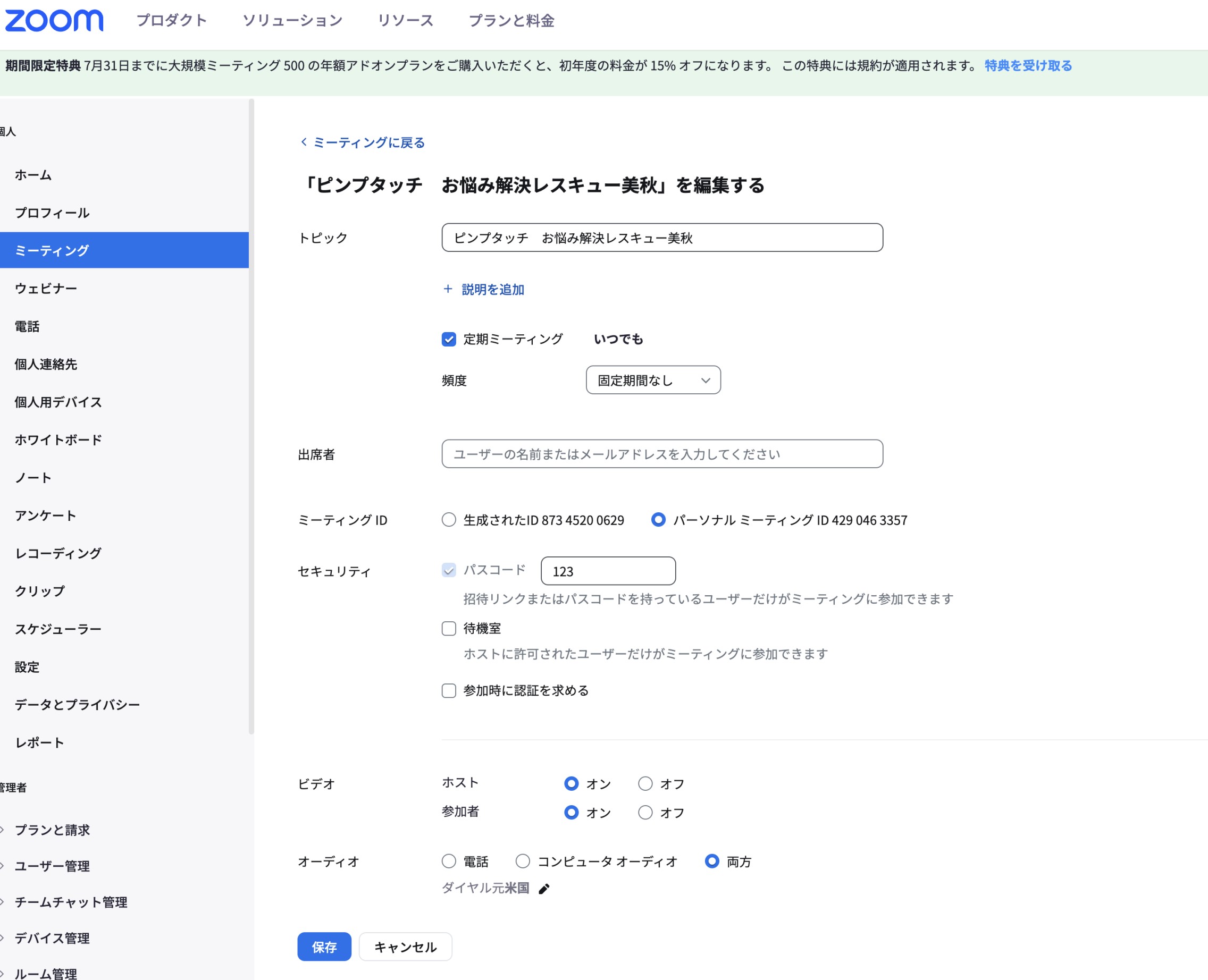Click the 説明を追加 link
Image resolution: width=1208 pixels, height=980 pixels.
point(493,290)
